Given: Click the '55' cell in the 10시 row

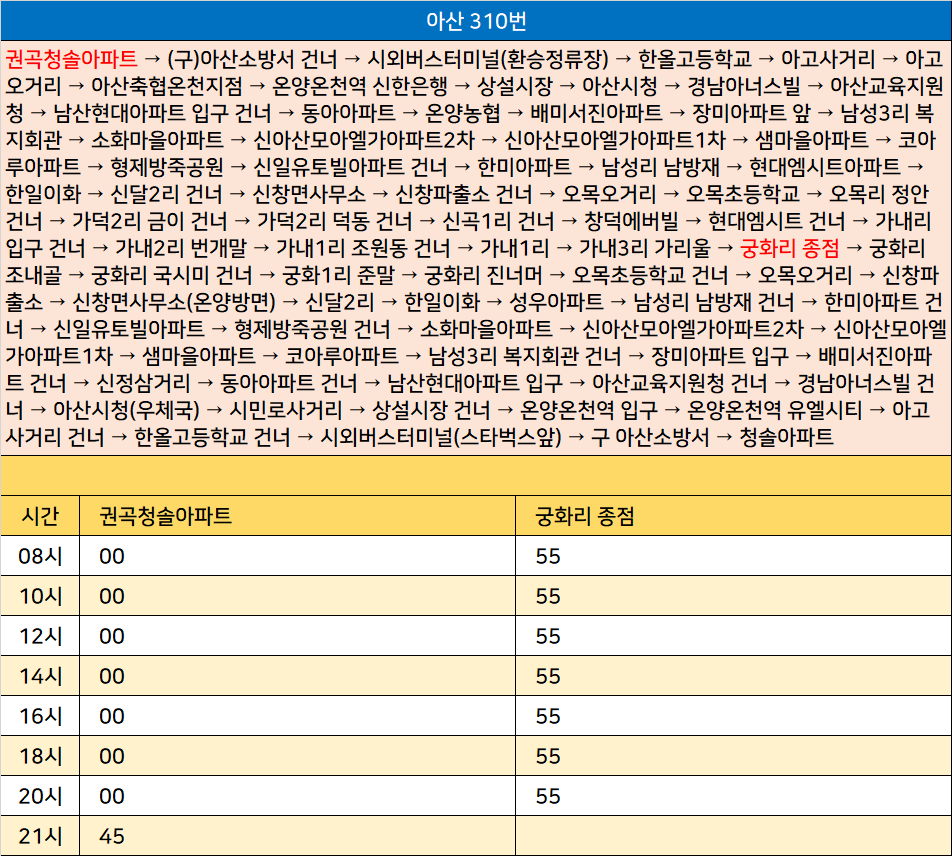Looking at the screenshot, I should pos(733,596).
